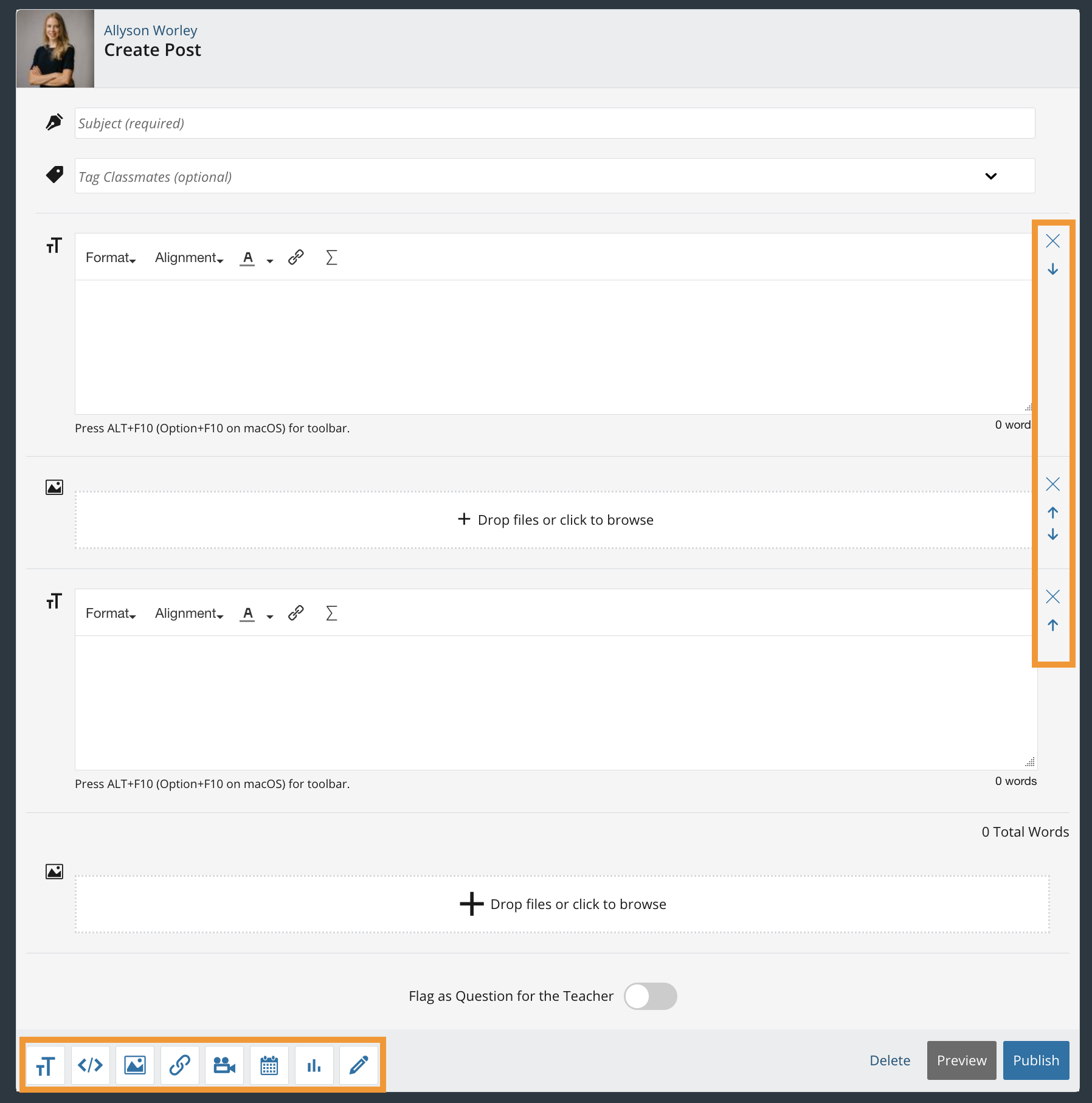Add a text section from bottom toolbar
Image resolution: width=1092 pixels, height=1103 pixels.
click(46, 1065)
